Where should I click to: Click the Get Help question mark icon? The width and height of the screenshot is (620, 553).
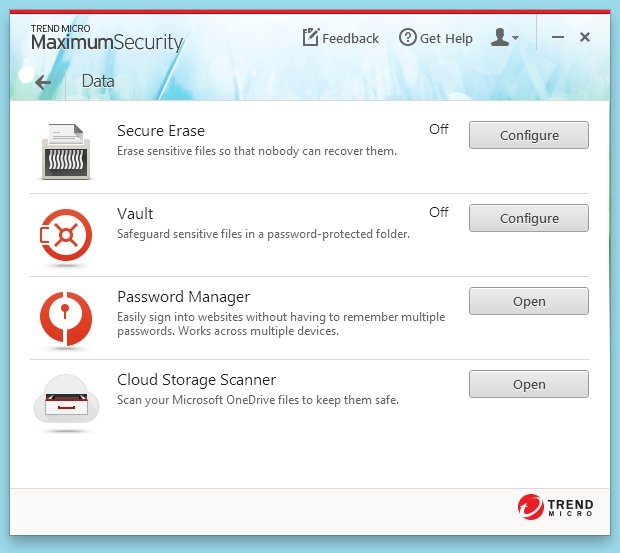407,38
